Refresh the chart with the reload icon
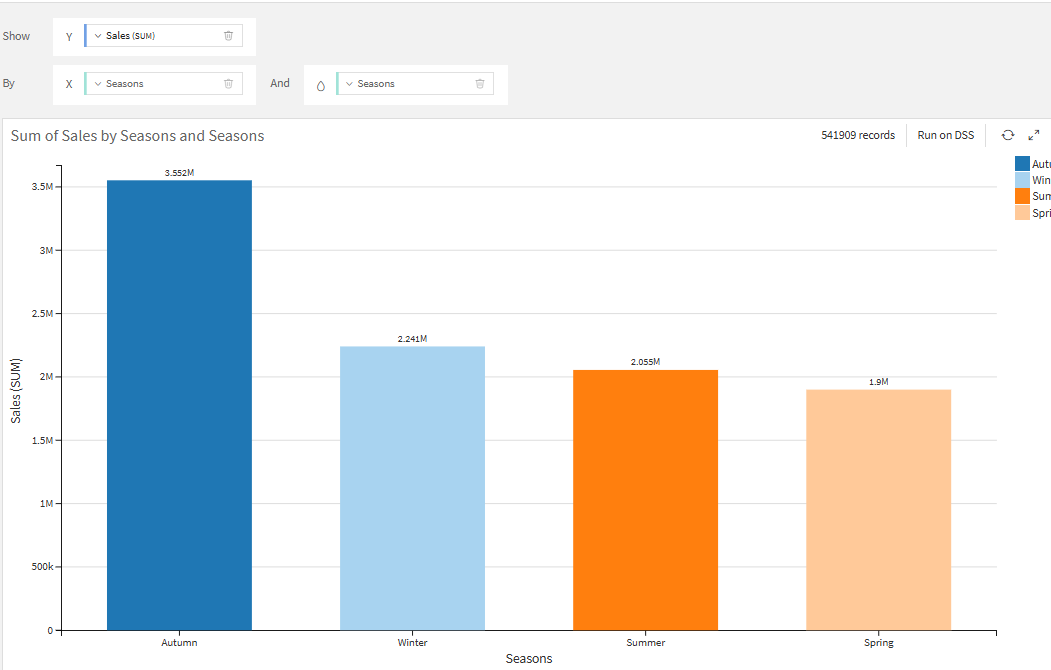 pyautogui.click(x=1007, y=135)
